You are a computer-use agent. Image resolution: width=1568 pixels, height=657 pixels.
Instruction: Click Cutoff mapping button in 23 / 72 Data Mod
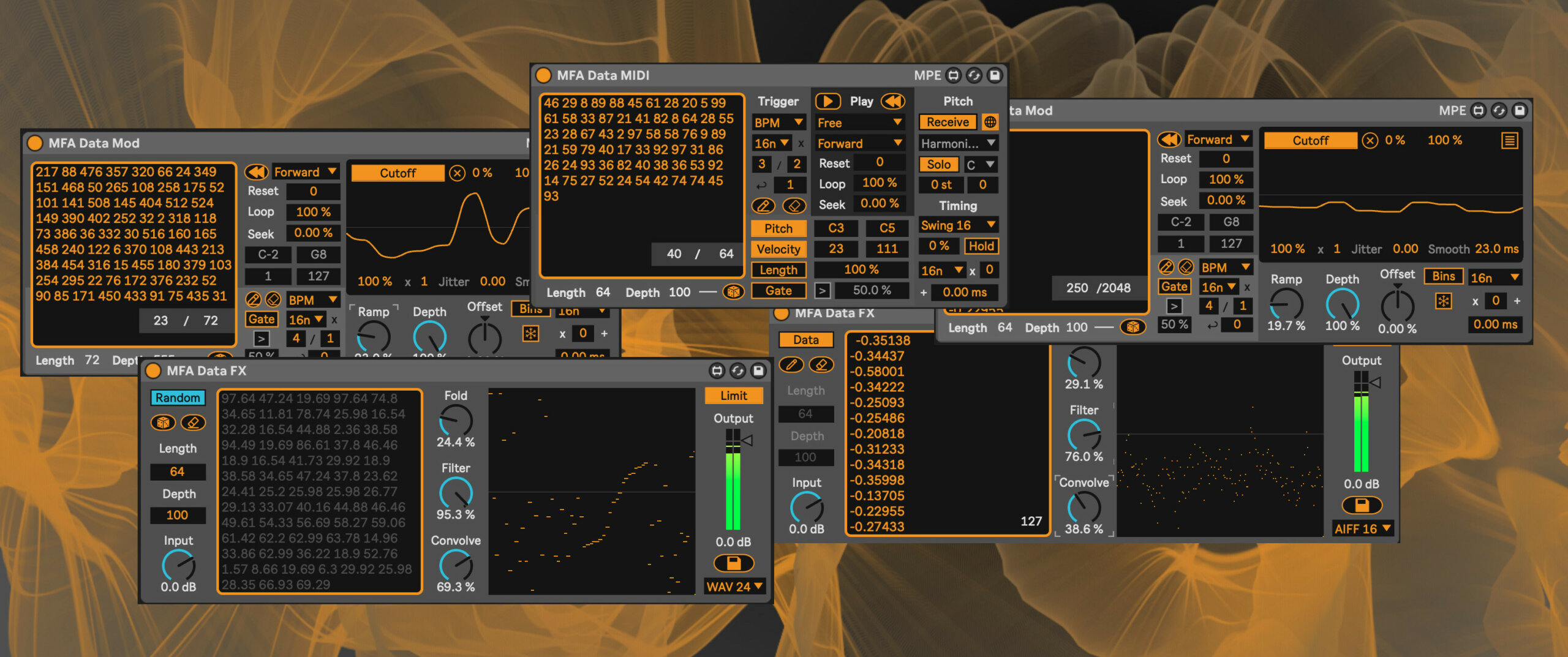[398, 173]
